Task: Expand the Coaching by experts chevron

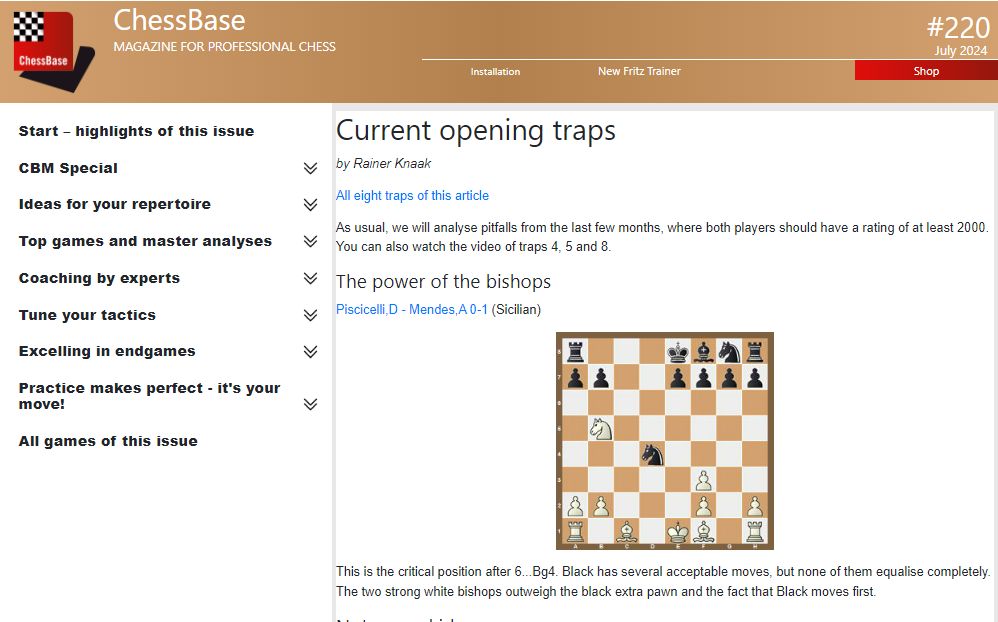Action: coord(310,279)
